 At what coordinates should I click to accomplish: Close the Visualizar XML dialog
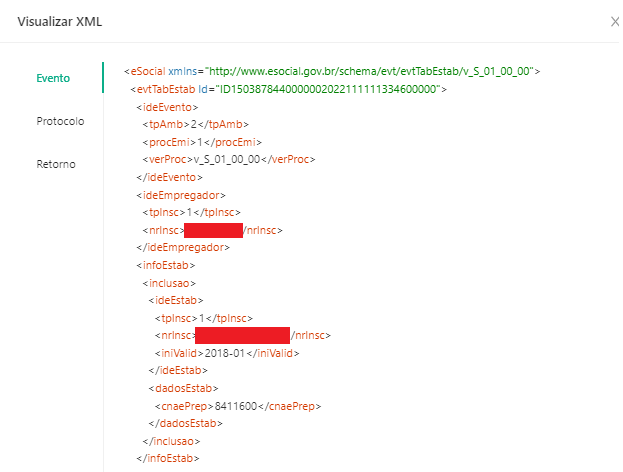[x=614, y=21]
